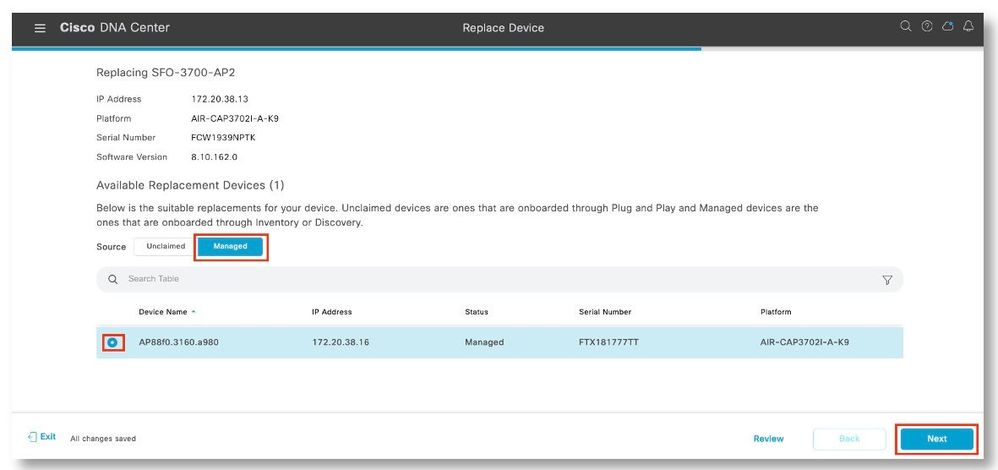998x470 pixels.
Task: Click the IP Address column header
Action: tap(332, 312)
